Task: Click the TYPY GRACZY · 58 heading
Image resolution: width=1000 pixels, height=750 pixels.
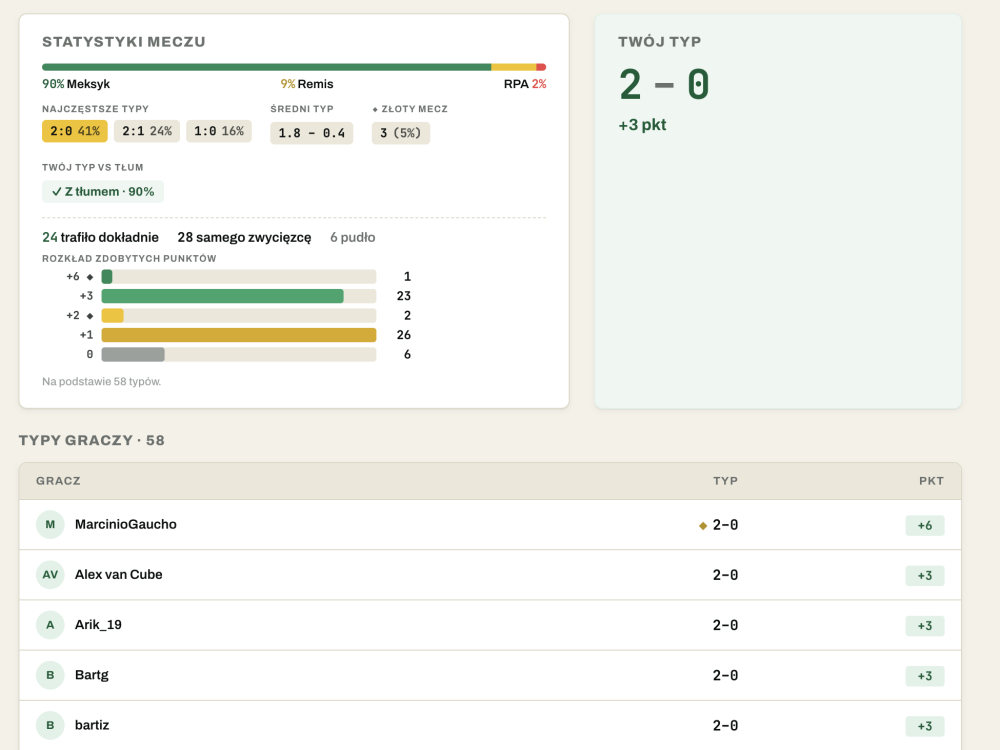Action: [92, 441]
